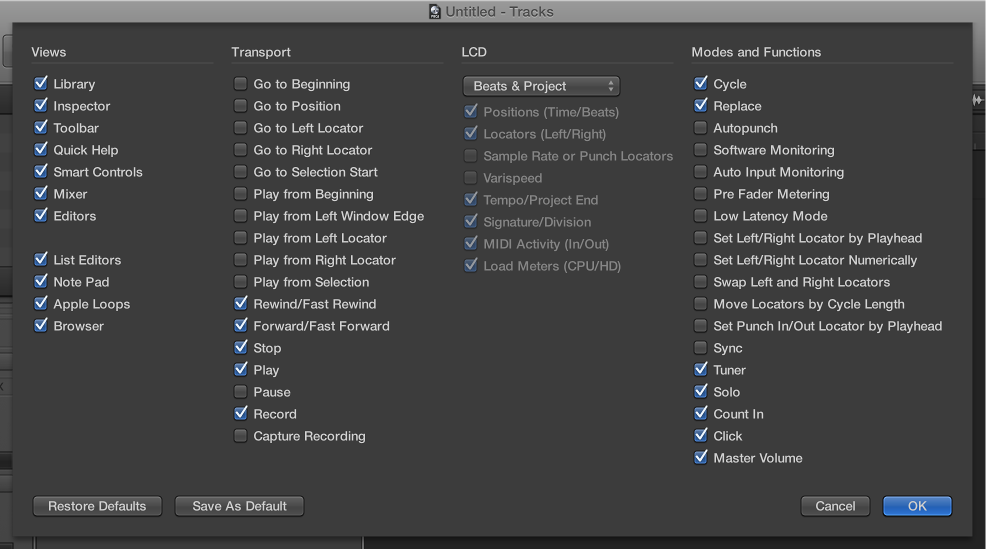Disable the Count In checkbox
986x550 pixels.
click(x=701, y=414)
